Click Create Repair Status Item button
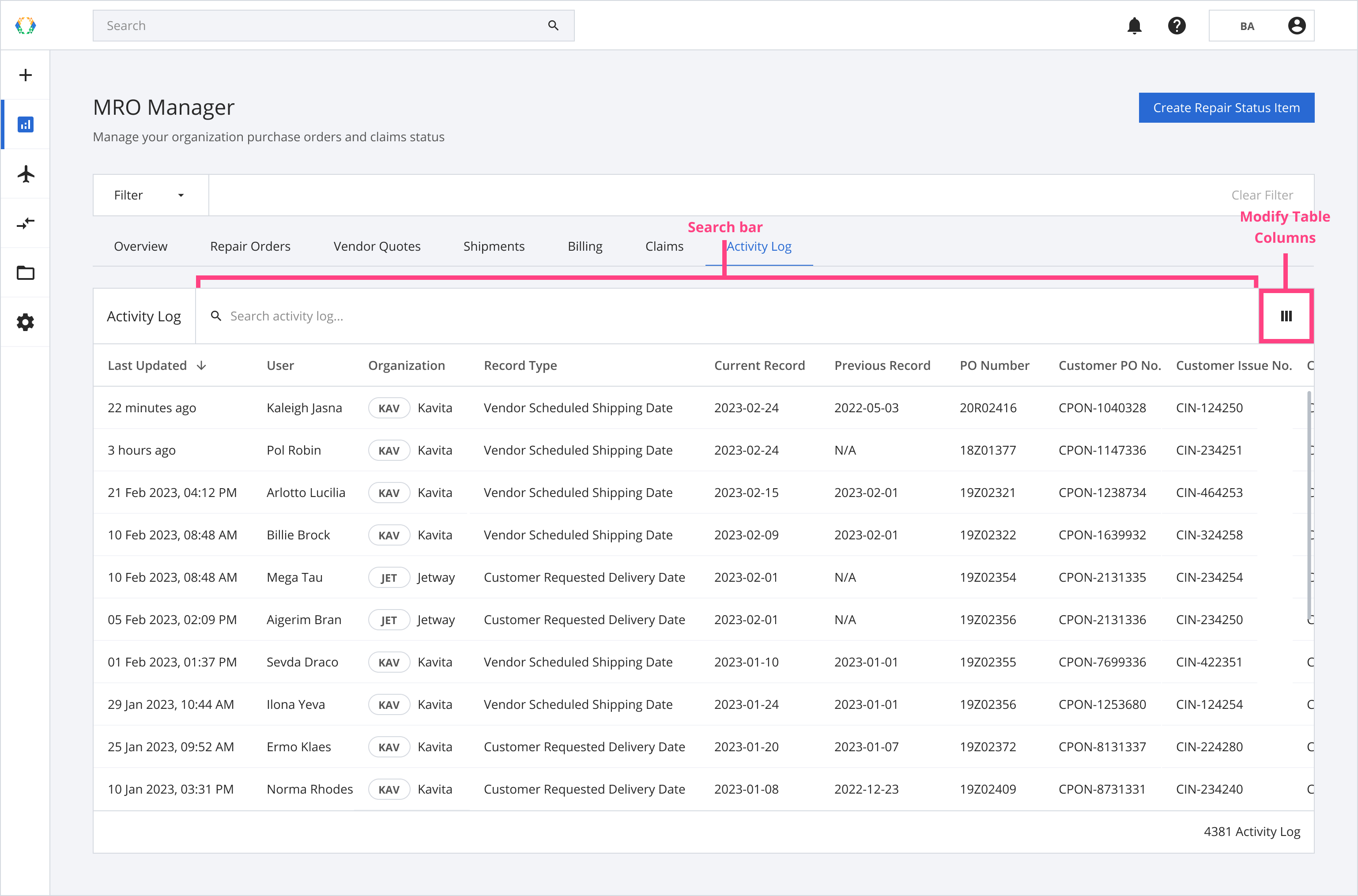The height and width of the screenshot is (896, 1358). tap(1226, 108)
